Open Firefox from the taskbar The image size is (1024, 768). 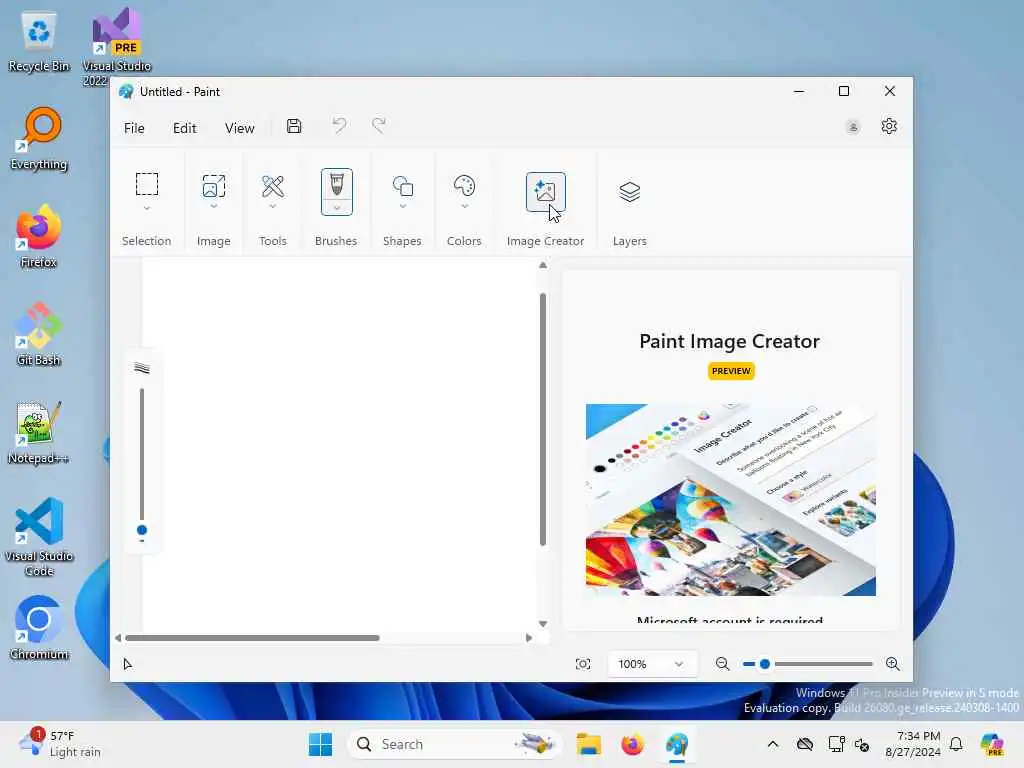pos(632,744)
